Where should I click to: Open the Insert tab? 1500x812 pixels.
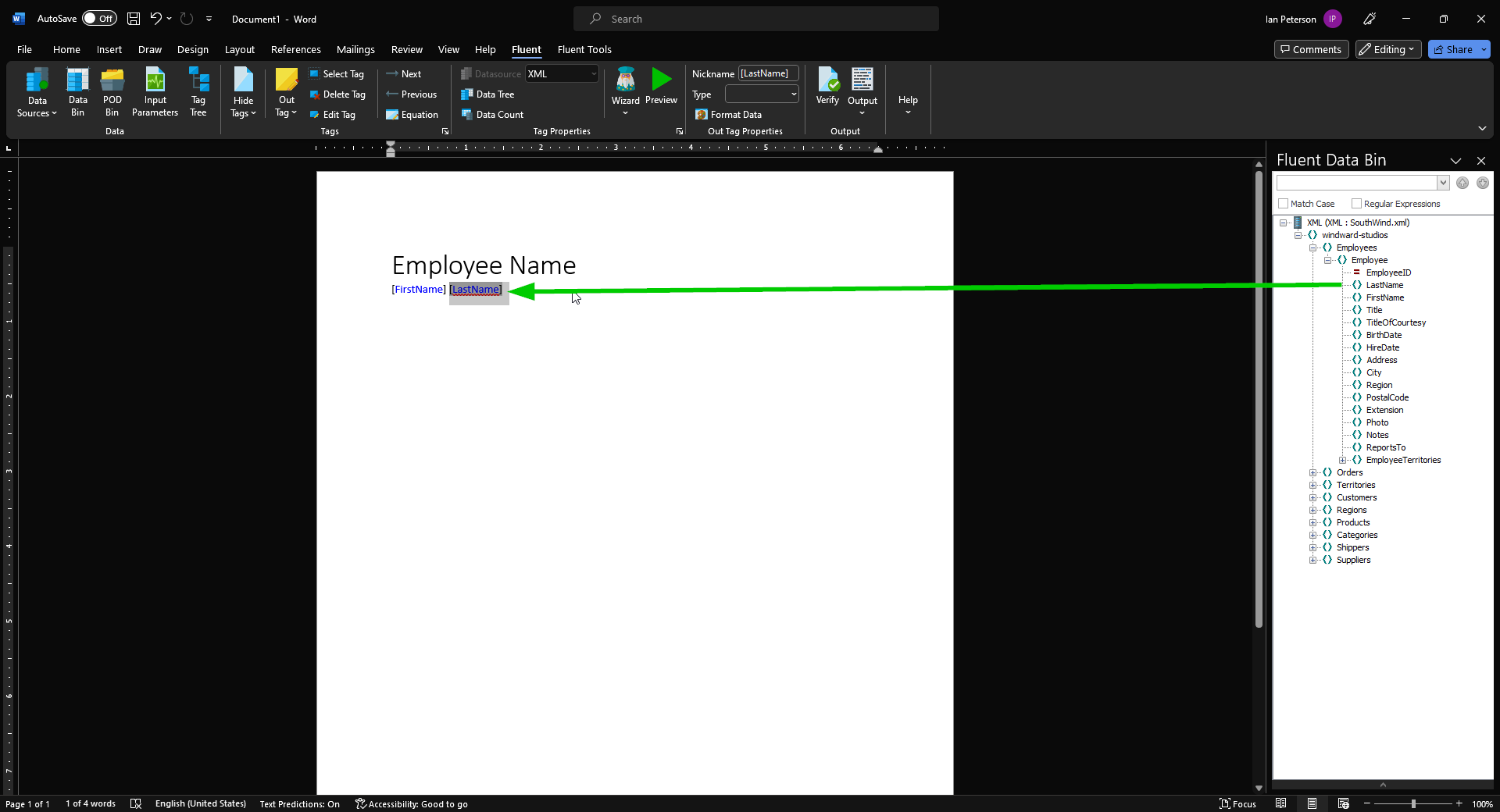[x=109, y=49]
